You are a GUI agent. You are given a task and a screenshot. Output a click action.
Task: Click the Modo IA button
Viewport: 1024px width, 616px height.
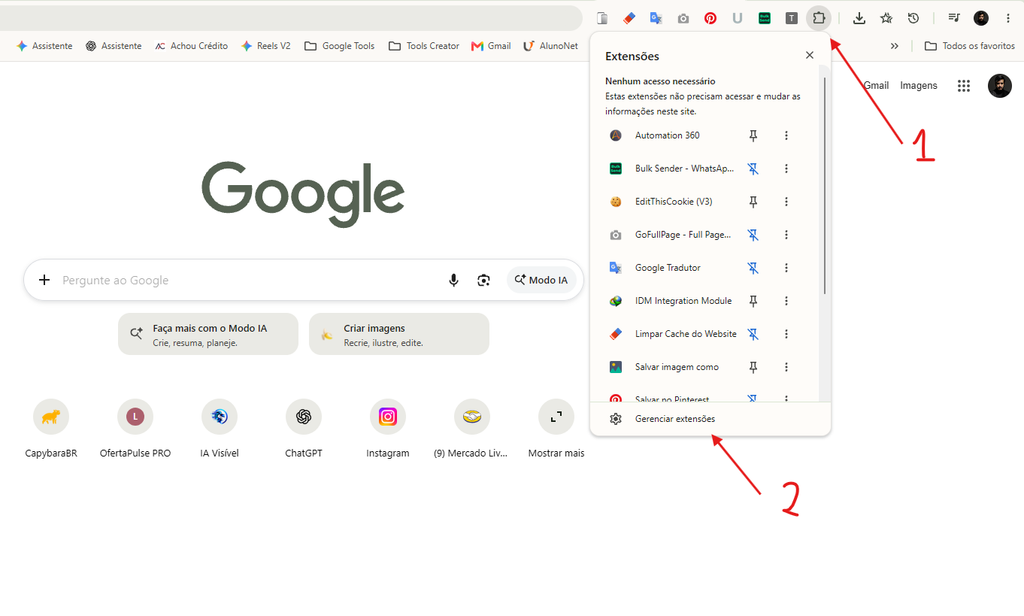tap(541, 280)
